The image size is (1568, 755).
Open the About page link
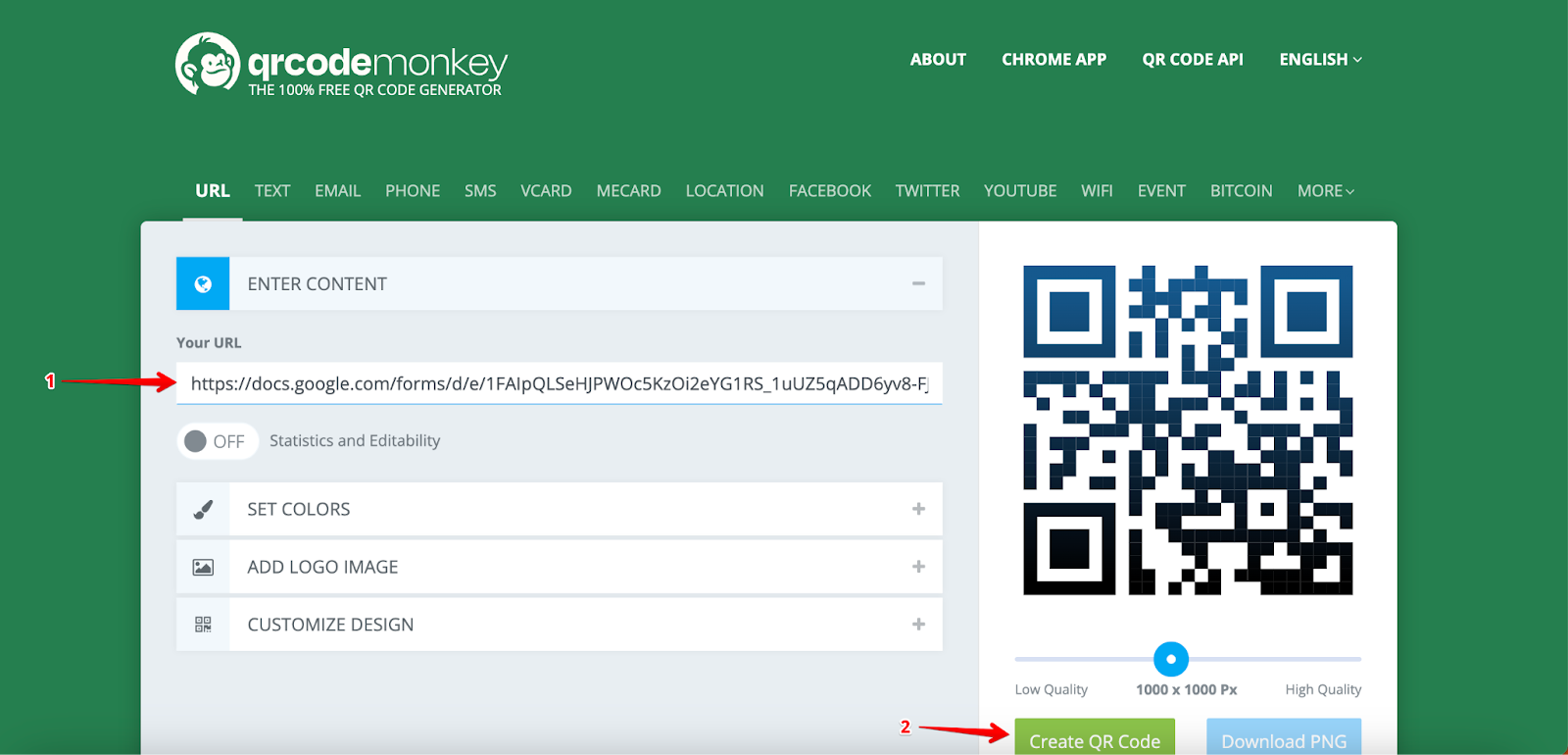point(938,60)
